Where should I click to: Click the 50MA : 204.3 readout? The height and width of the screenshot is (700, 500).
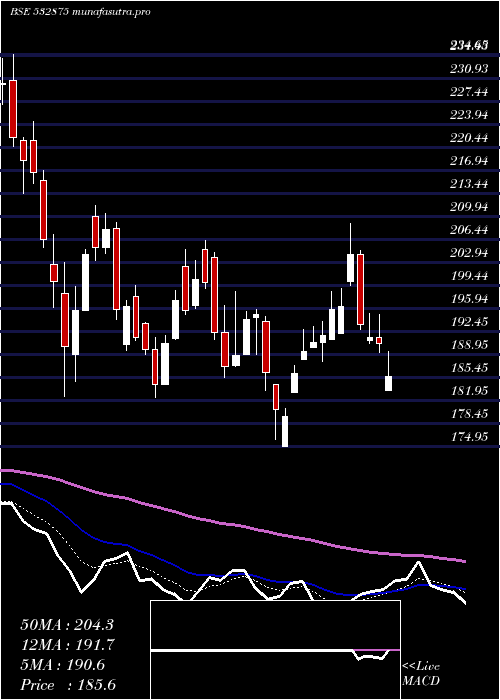tap(67, 625)
